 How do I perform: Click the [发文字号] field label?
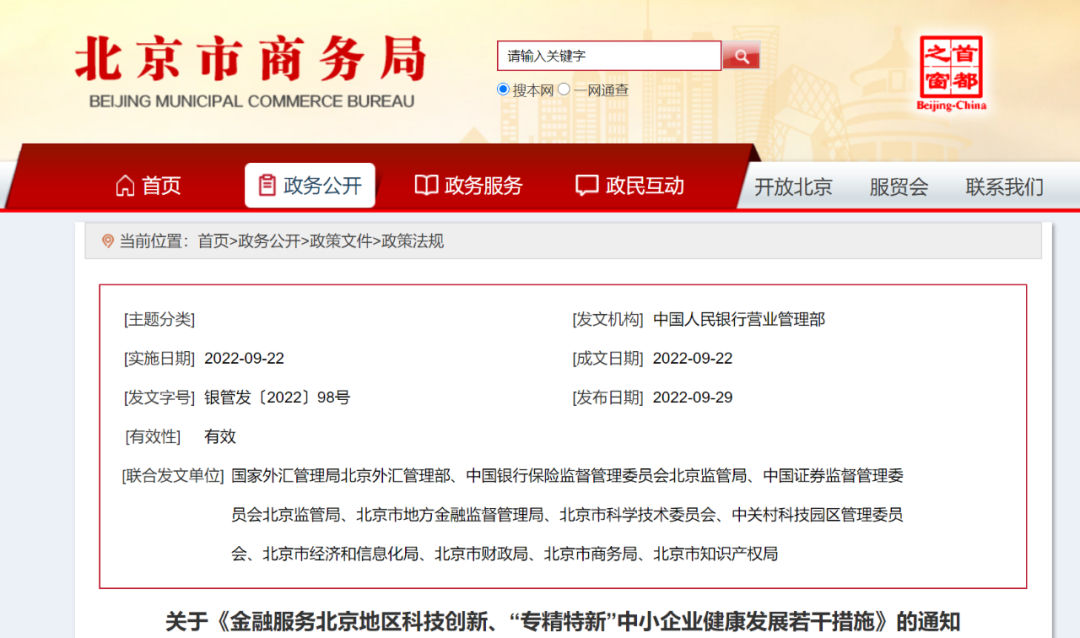[159, 398]
